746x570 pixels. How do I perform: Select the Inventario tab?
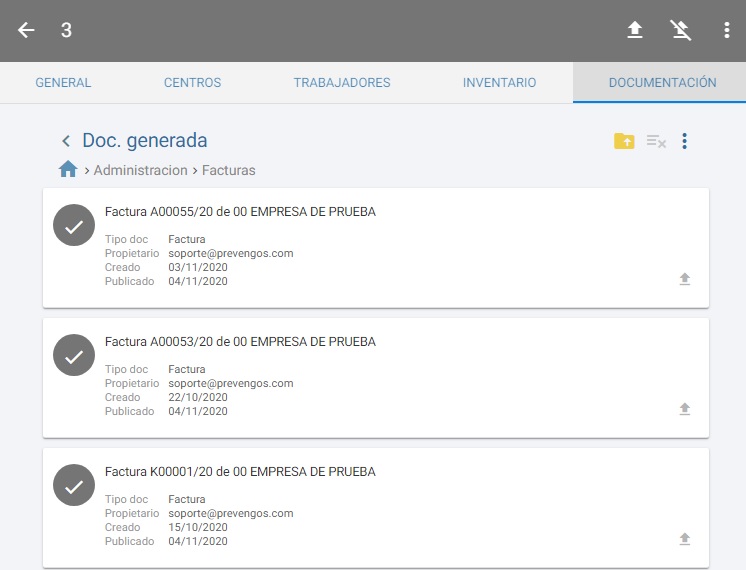coord(499,83)
